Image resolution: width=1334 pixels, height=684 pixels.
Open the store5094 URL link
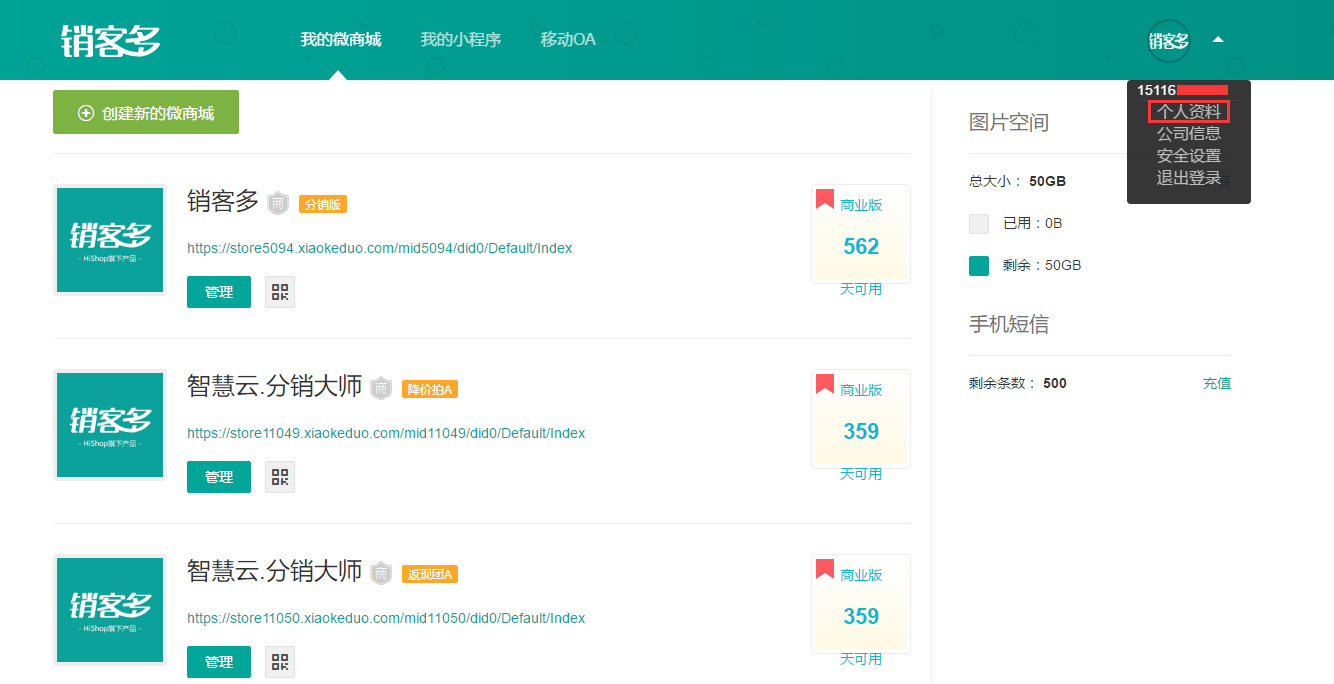click(x=380, y=248)
